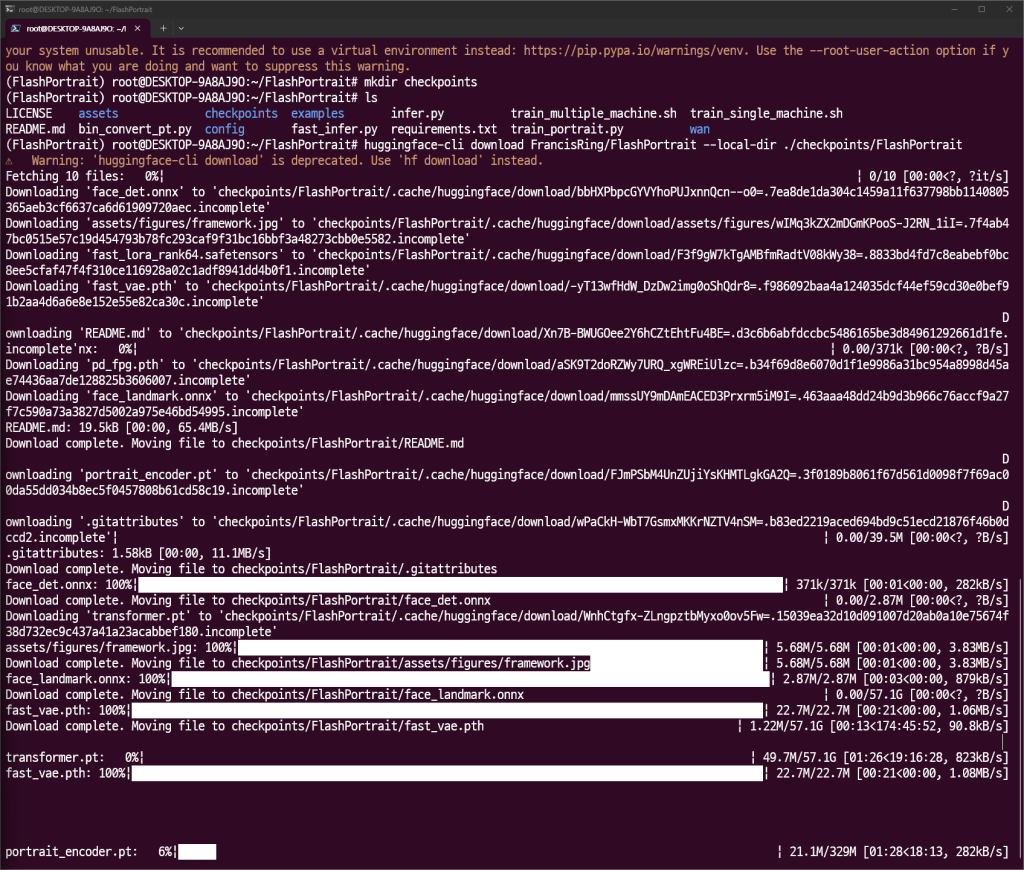Click the portrait_encoder.pt 6% progress bar
This screenshot has height=870, width=1024.
tap(197, 852)
